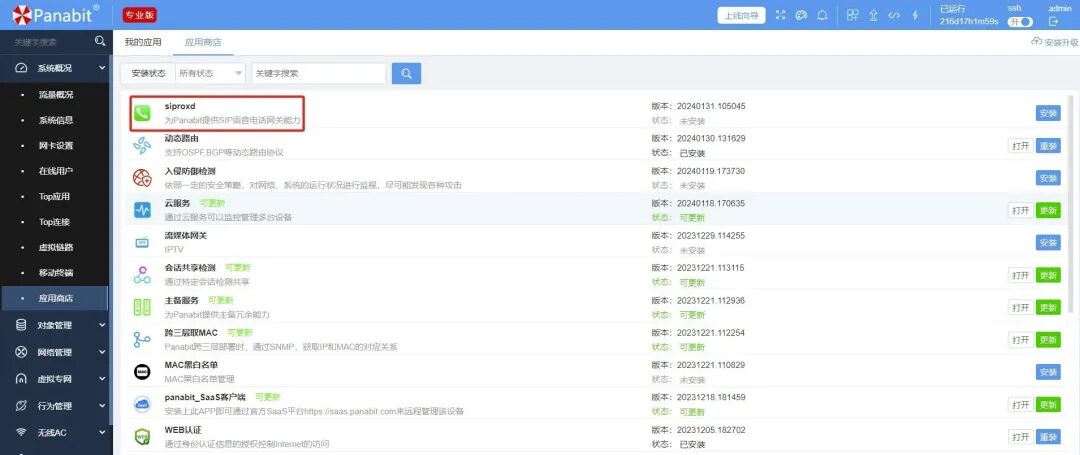Click the 云服务 app icon
1080x455 pixels.
point(142,211)
